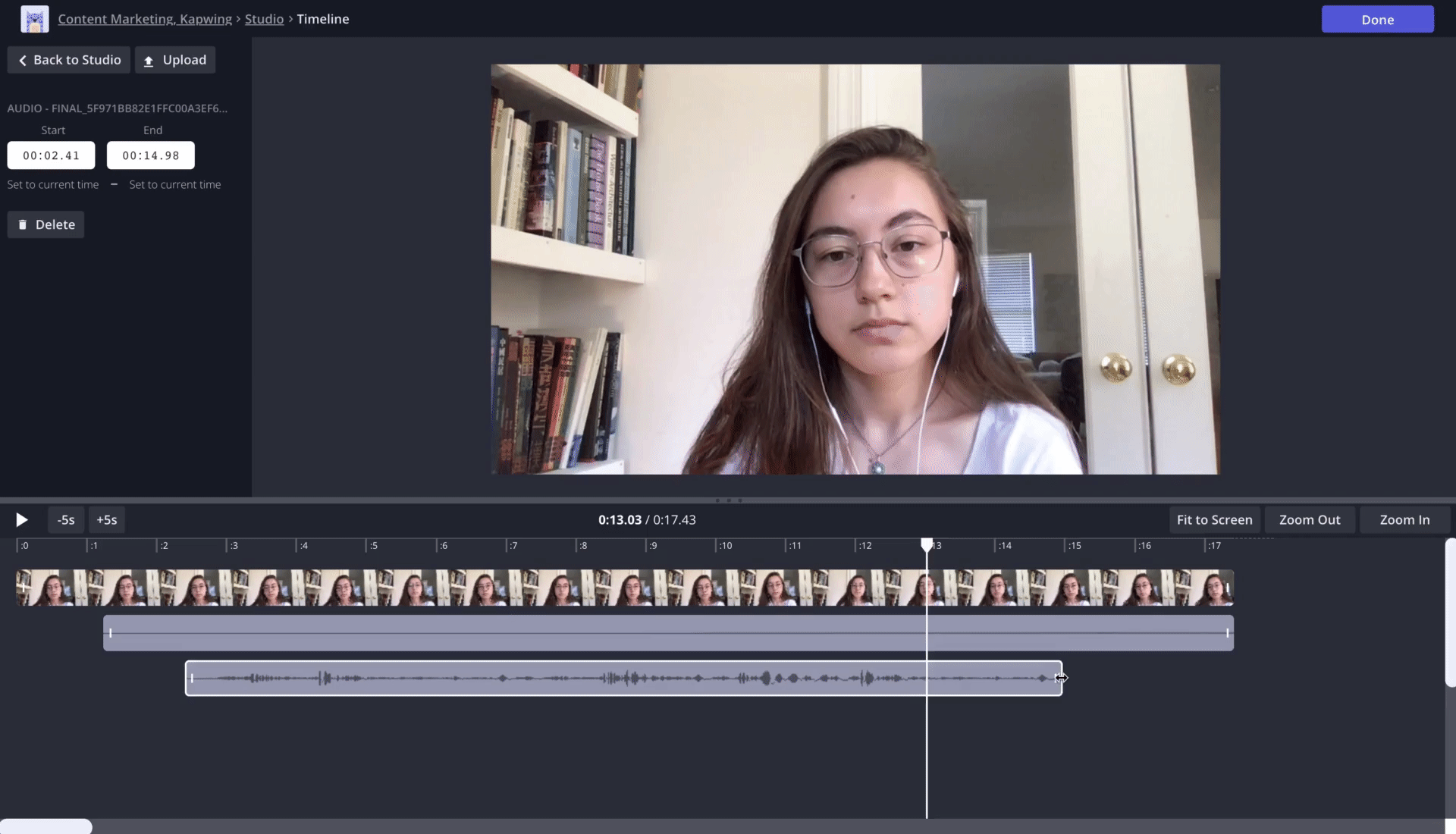Screen dimensions: 1456x834
Task: Click the play button icon
Action: [22, 519]
